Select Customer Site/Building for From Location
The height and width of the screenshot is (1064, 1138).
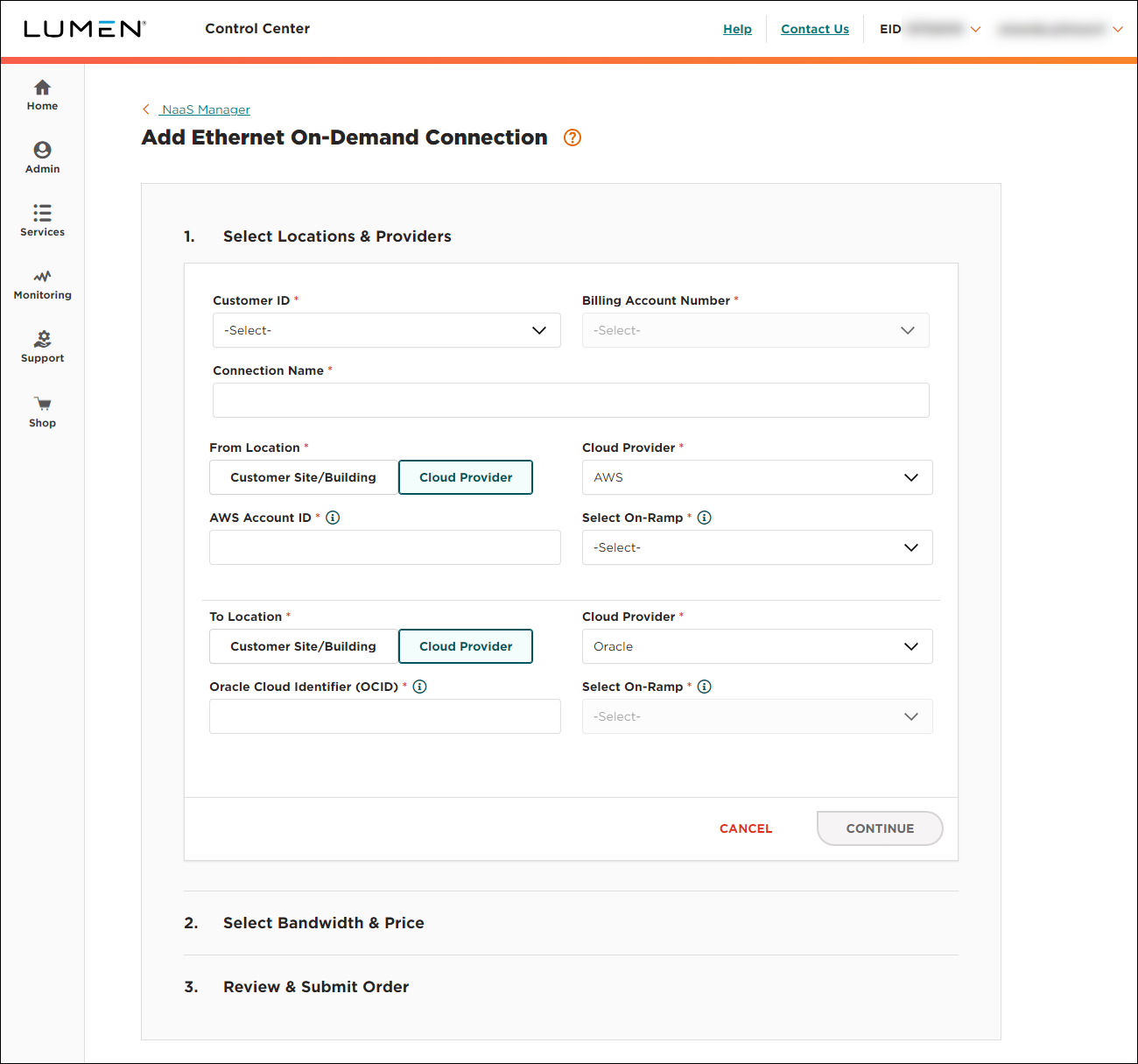point(303,477)
